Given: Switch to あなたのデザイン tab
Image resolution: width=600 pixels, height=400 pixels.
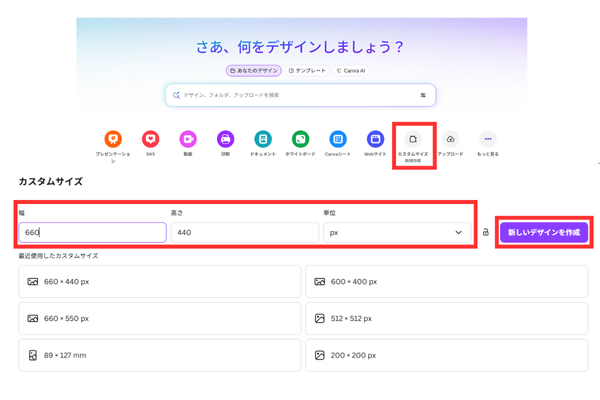Looking at the screenshot, I should tap(254, 71).
